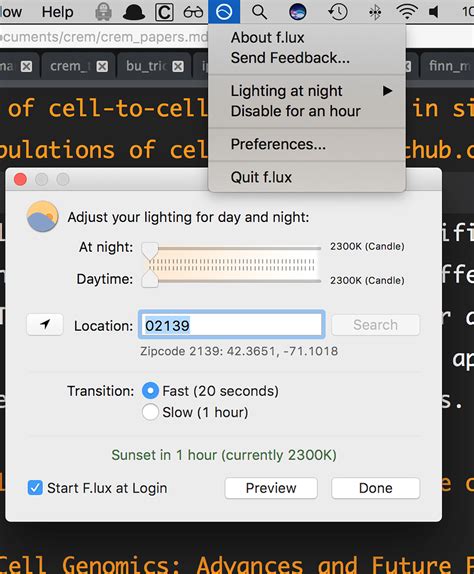Screen dimensions: 474x574
Task: Open the Wi-Fi status menu
Action: pos(407,12)
